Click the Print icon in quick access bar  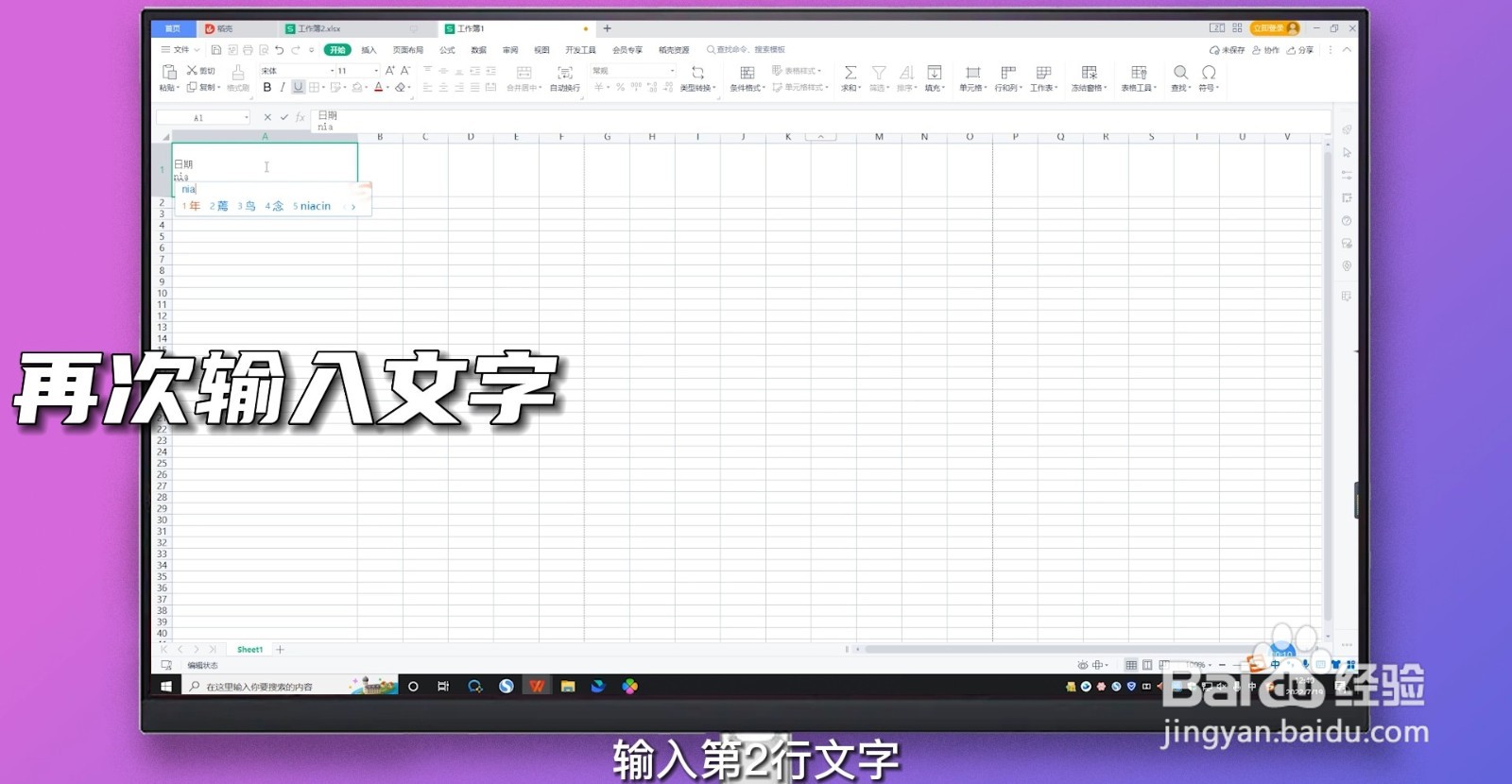248,50
